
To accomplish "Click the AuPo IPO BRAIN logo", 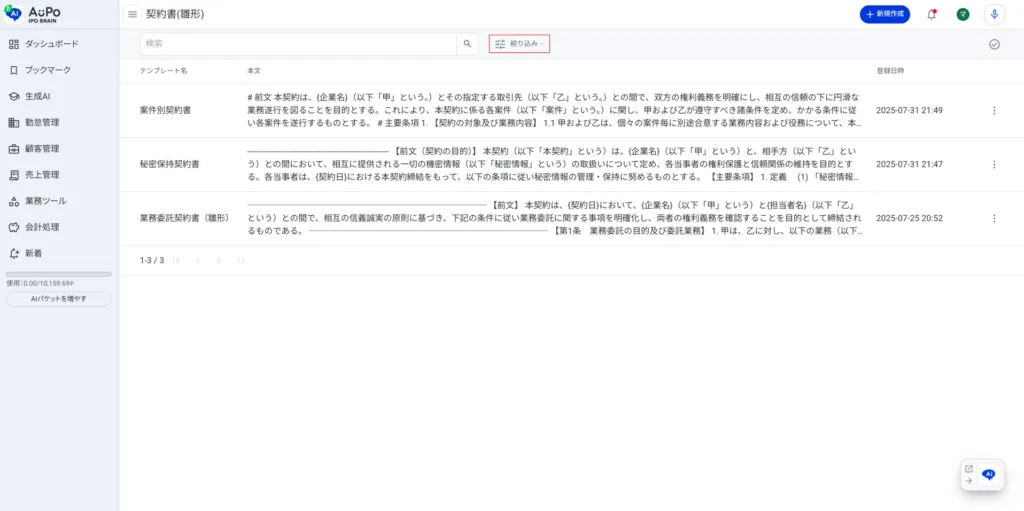I will pyautogui.click(x=33, y=14).
